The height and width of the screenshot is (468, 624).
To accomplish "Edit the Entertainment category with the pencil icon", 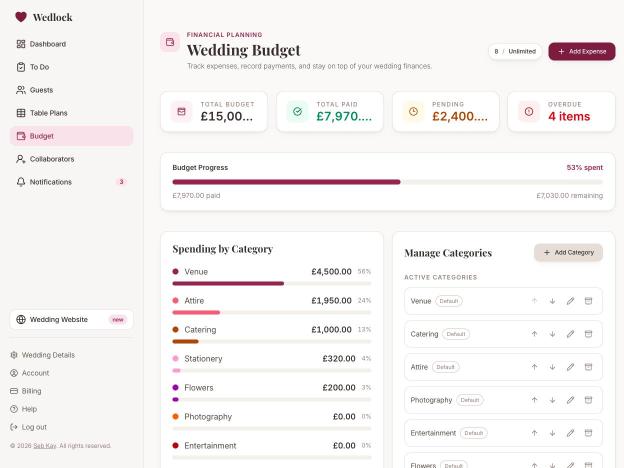I will (x=570, y=433).
